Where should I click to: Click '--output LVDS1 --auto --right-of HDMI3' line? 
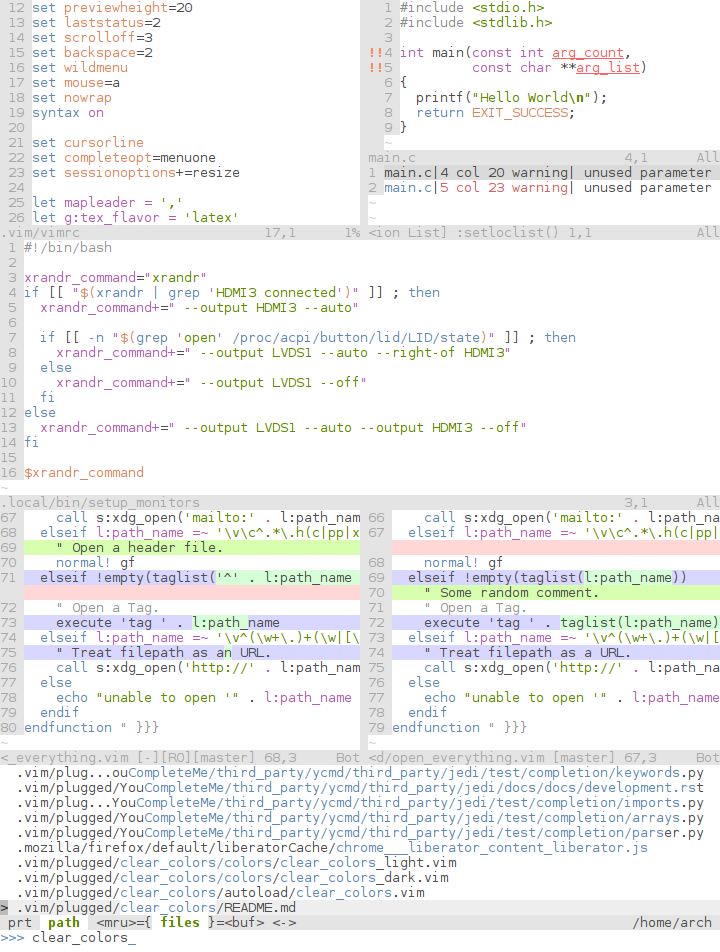[x=284, y=353]
